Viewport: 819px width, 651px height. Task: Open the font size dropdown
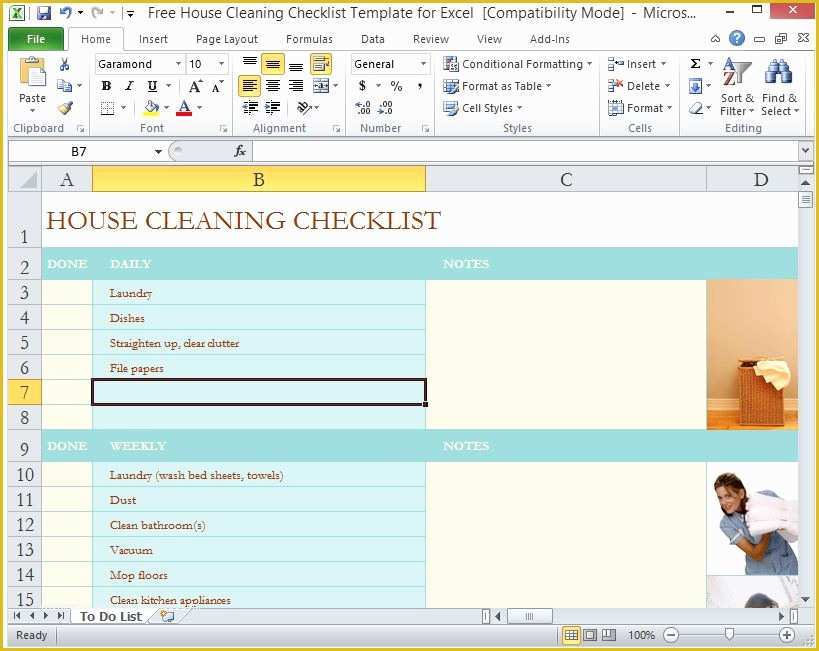point(220,63)
